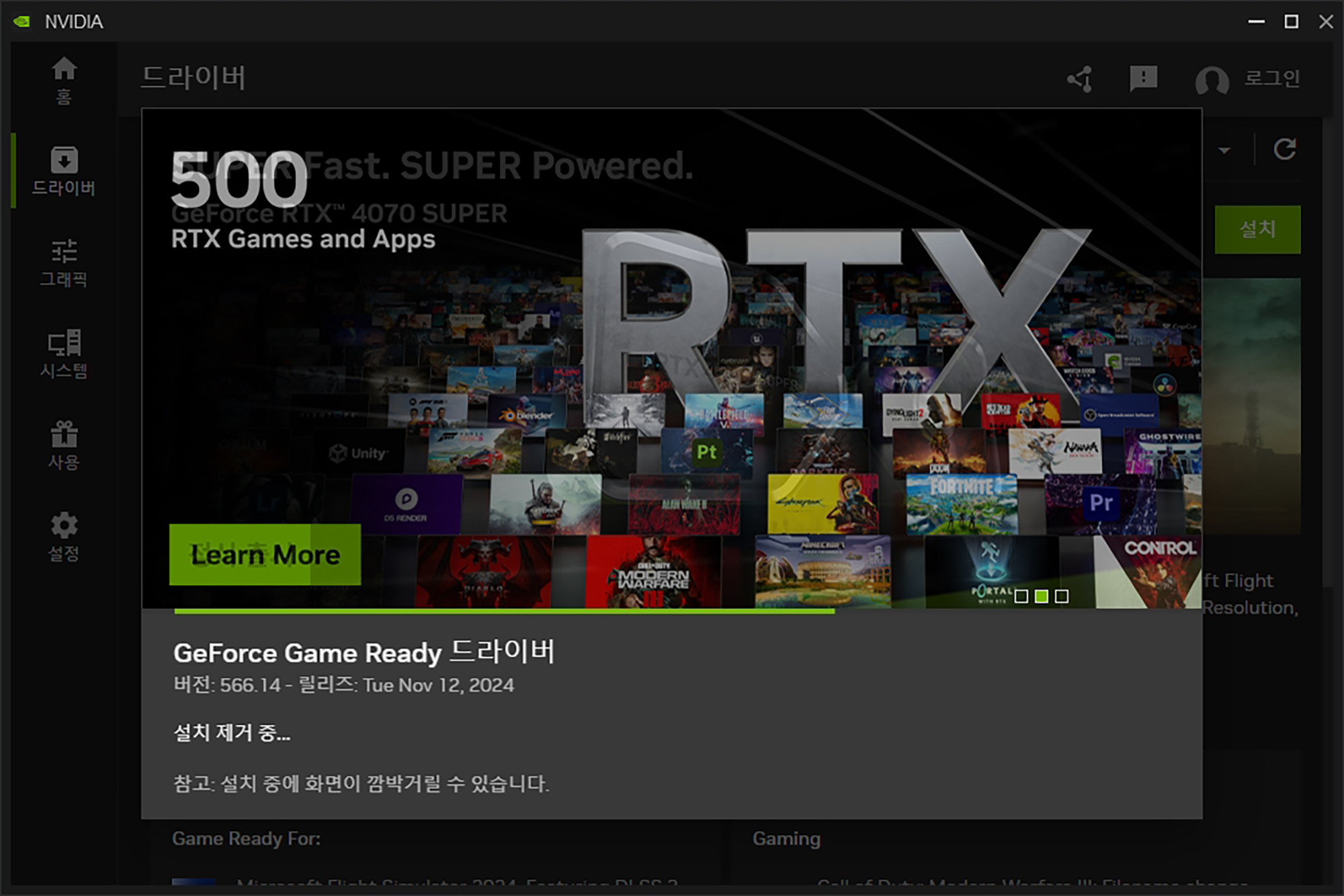Go to the Home sidebar icon
The height and width of the screenshot is (896, 1344).
[64, 81]
